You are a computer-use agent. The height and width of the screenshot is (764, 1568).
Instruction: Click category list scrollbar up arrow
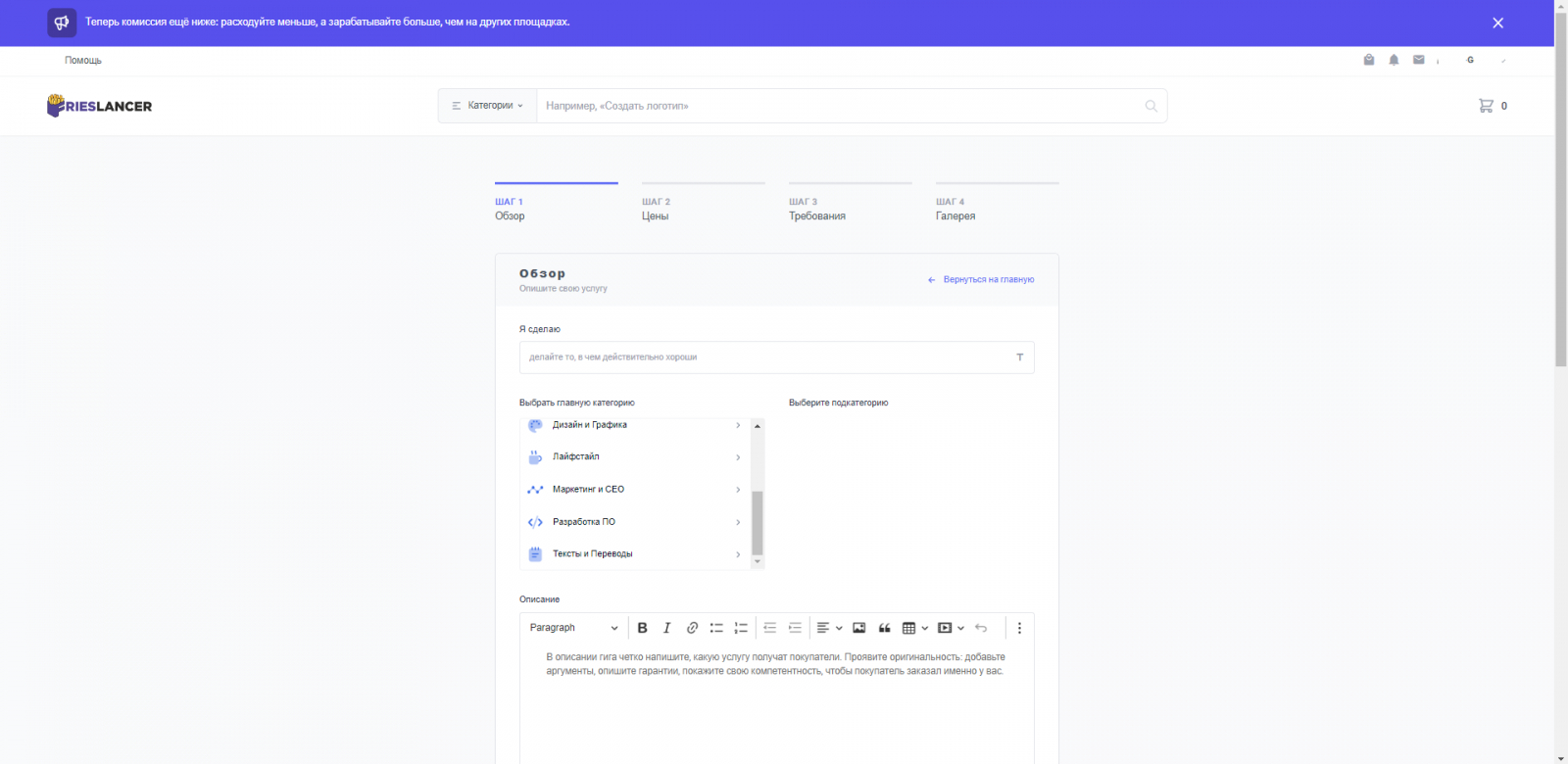tap(758, 426)
